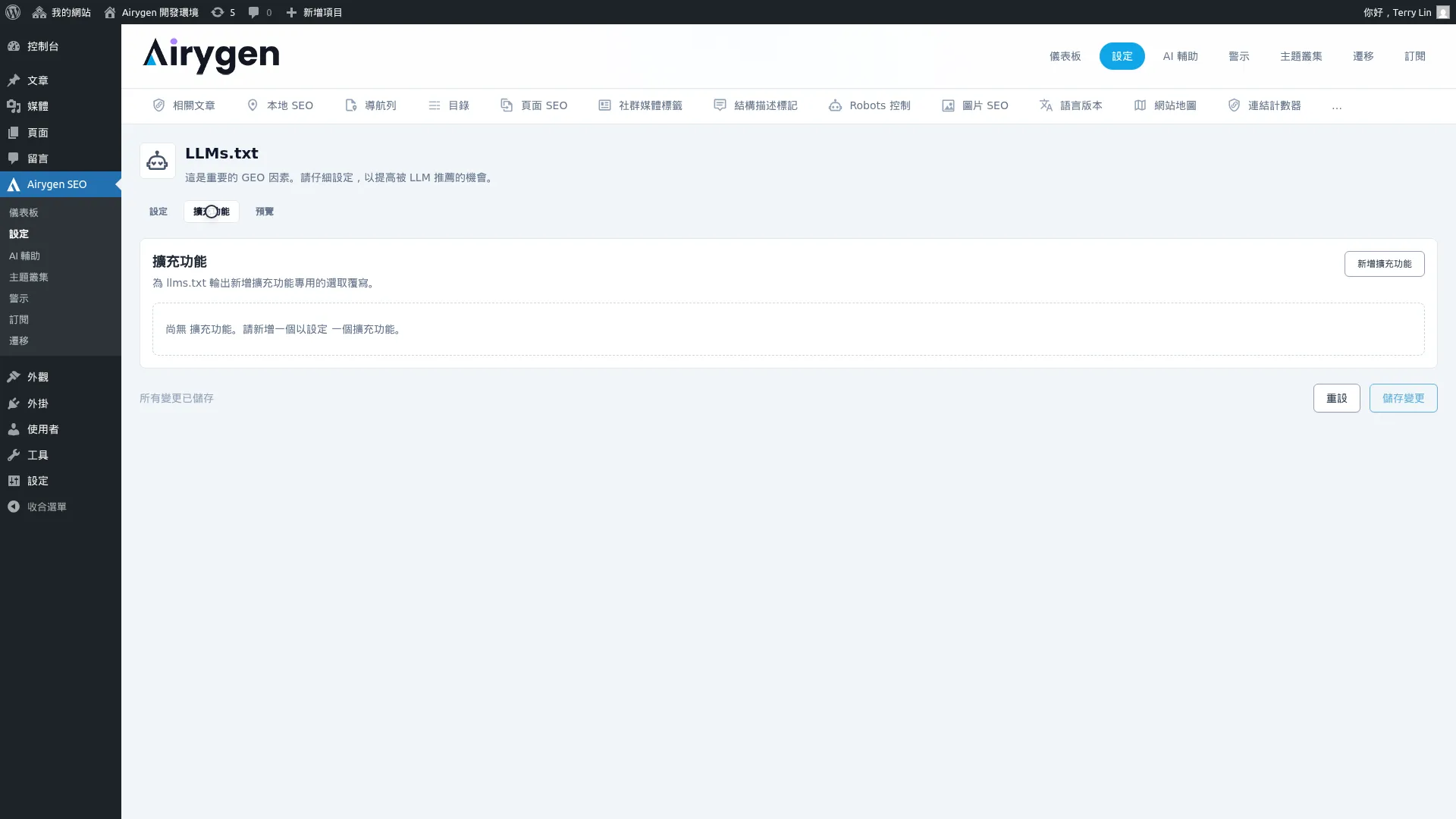
Task: Click the 新增擴充功能 button
Action: [1384, 264]
